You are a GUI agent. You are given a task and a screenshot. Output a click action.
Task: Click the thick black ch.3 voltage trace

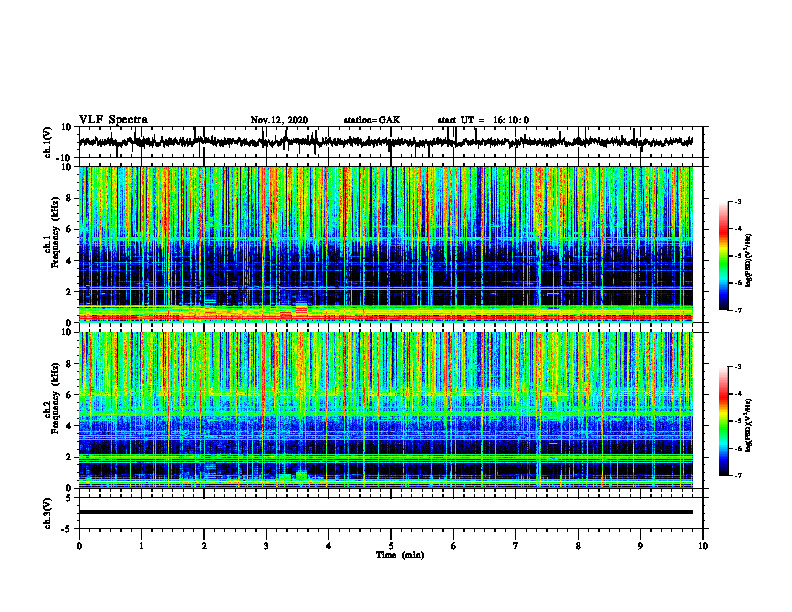click(x=385, y=512)
